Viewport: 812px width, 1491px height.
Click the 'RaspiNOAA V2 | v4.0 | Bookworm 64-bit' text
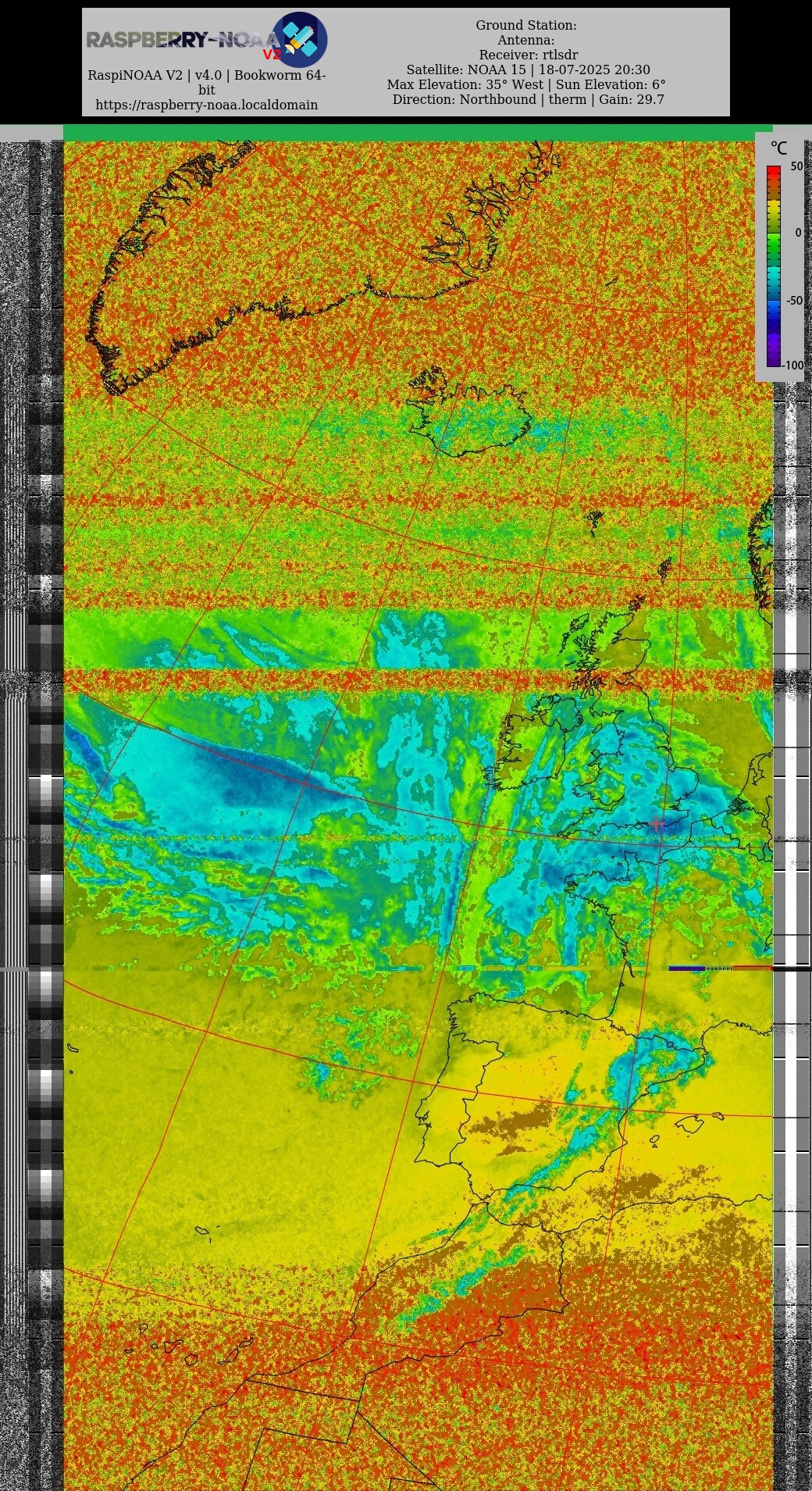pos(207,83)
